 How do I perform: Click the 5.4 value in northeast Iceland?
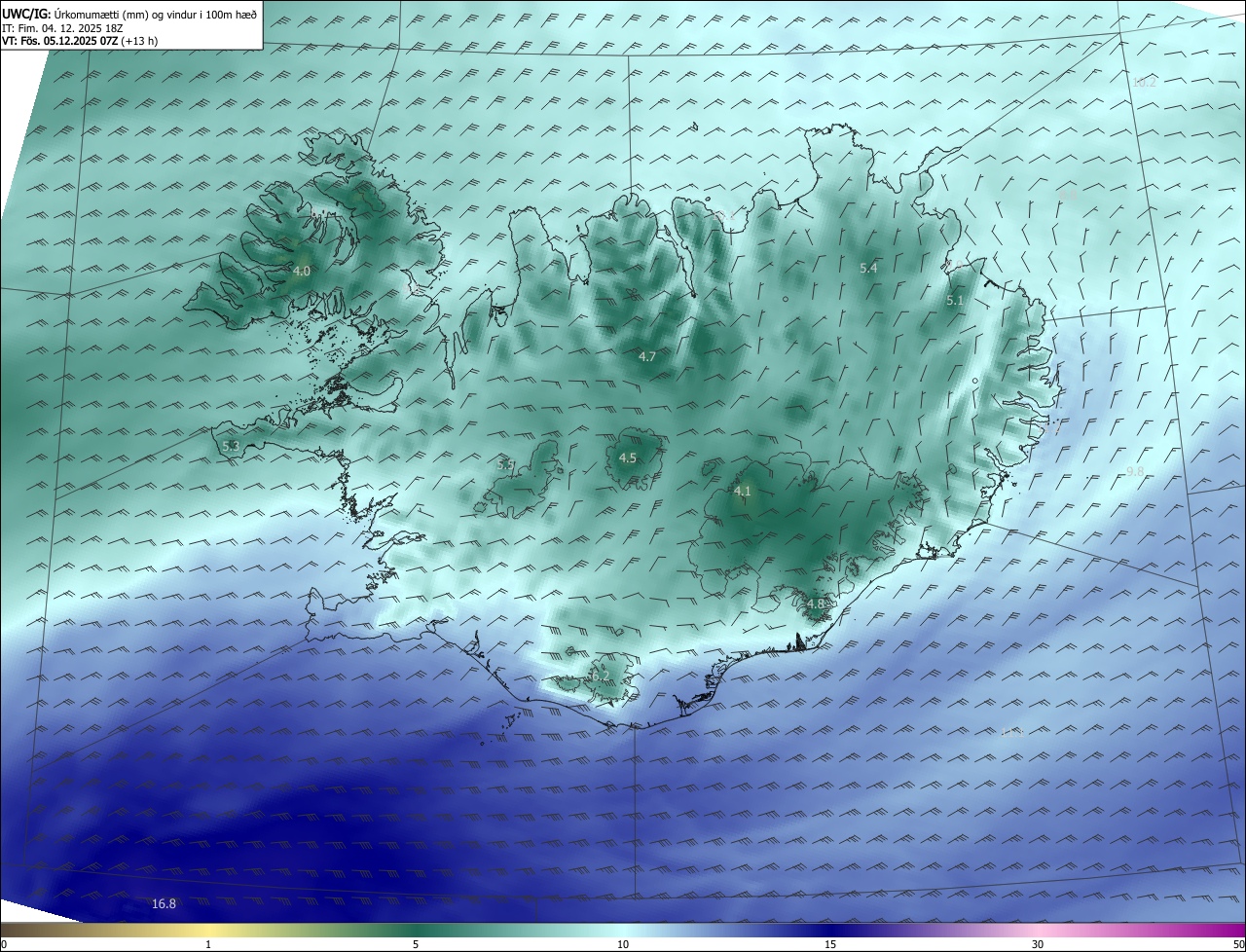(868, 268)
